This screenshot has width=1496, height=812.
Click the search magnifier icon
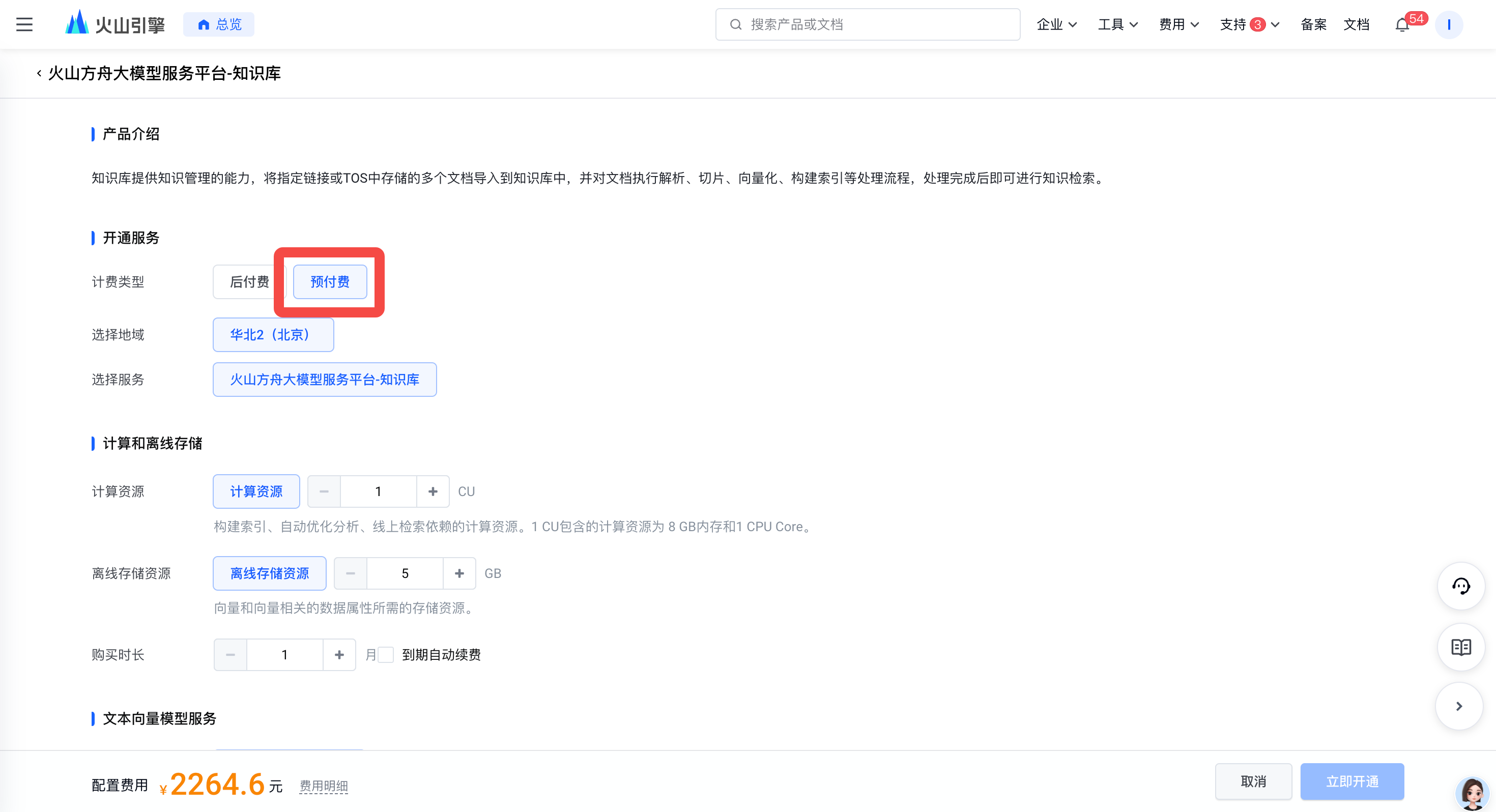pos(735,24)
